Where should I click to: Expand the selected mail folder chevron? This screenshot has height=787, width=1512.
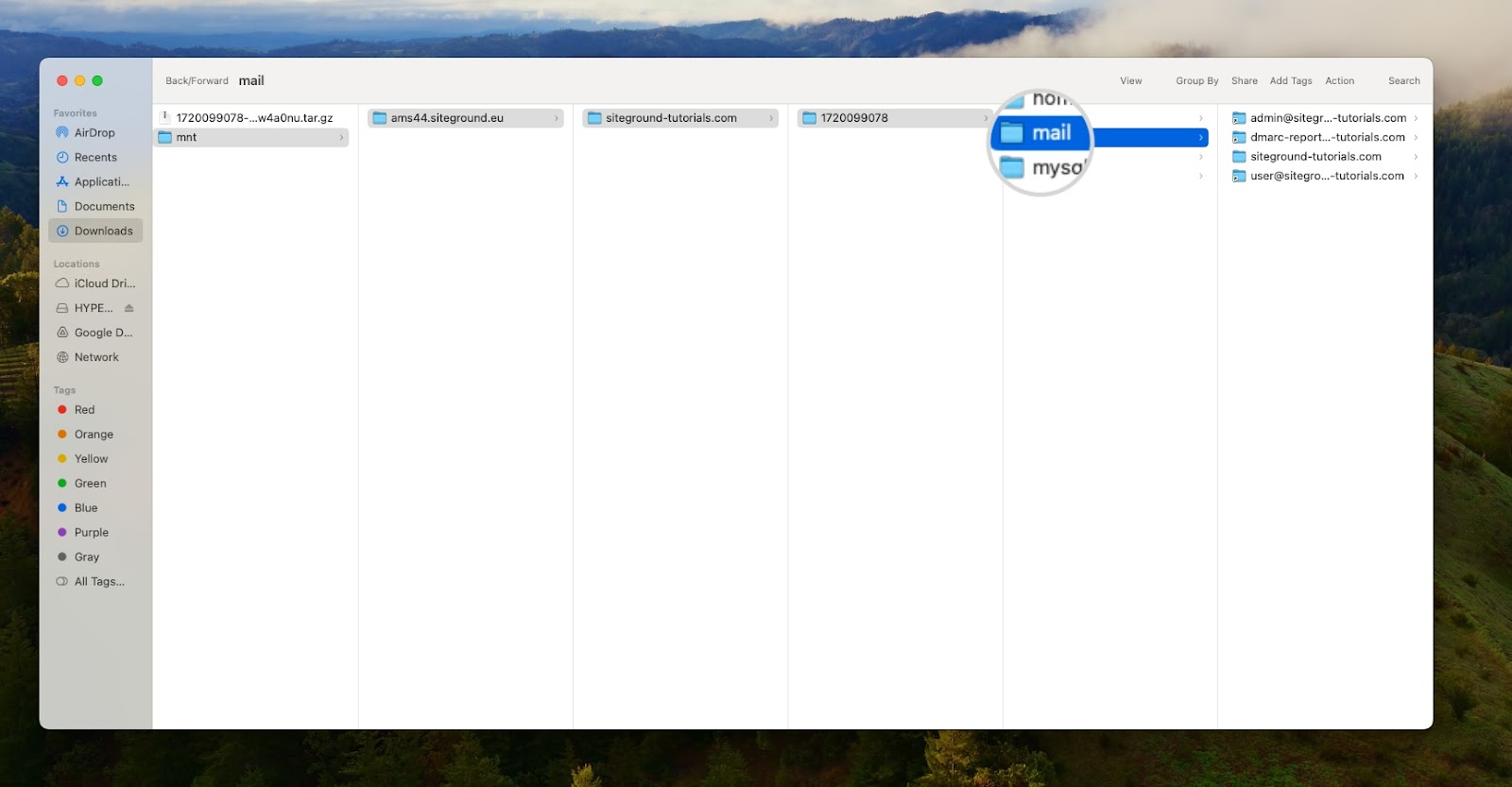point(1201,138)
